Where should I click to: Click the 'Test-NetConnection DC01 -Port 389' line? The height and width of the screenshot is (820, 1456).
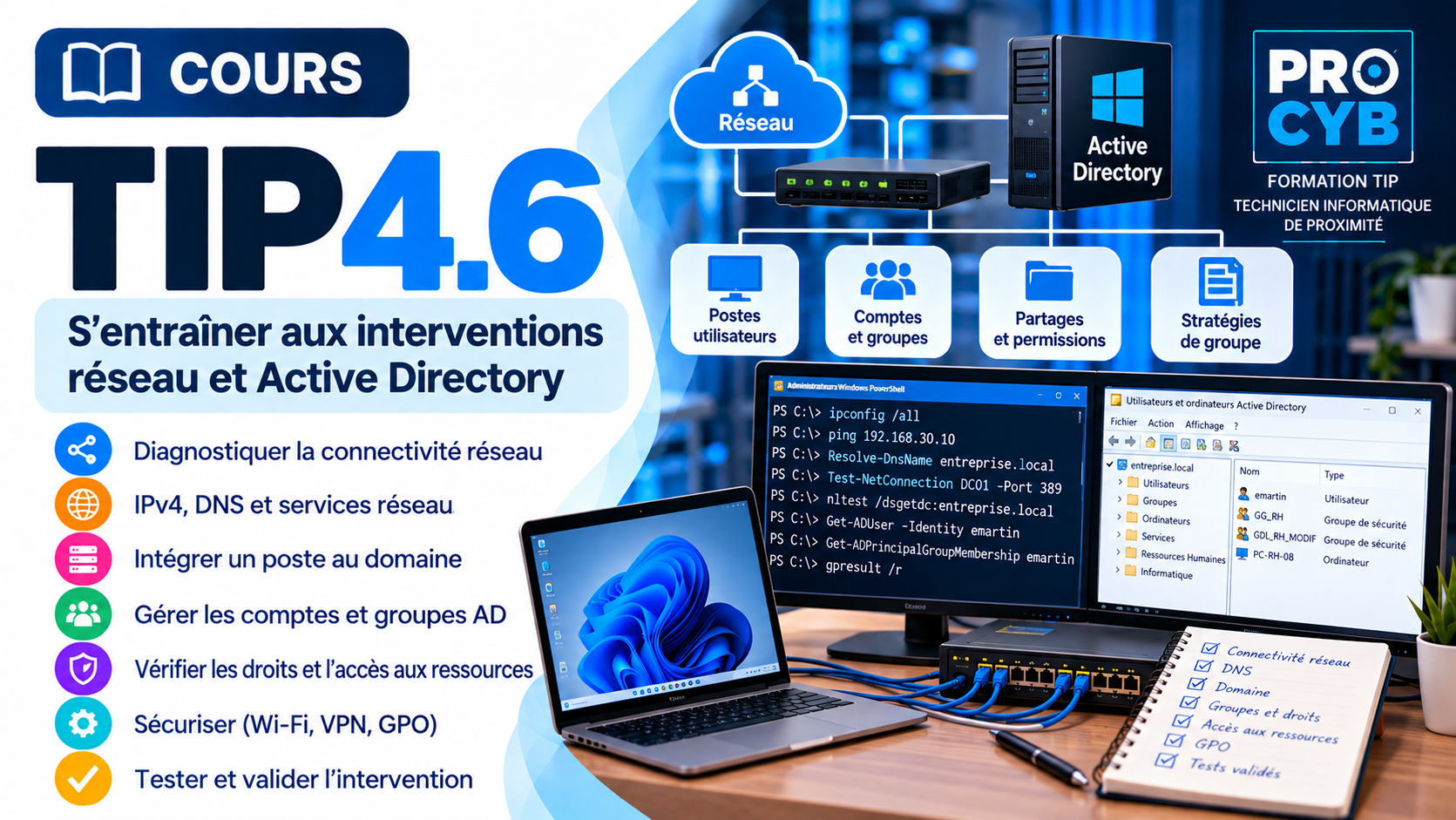click(945, 484)
